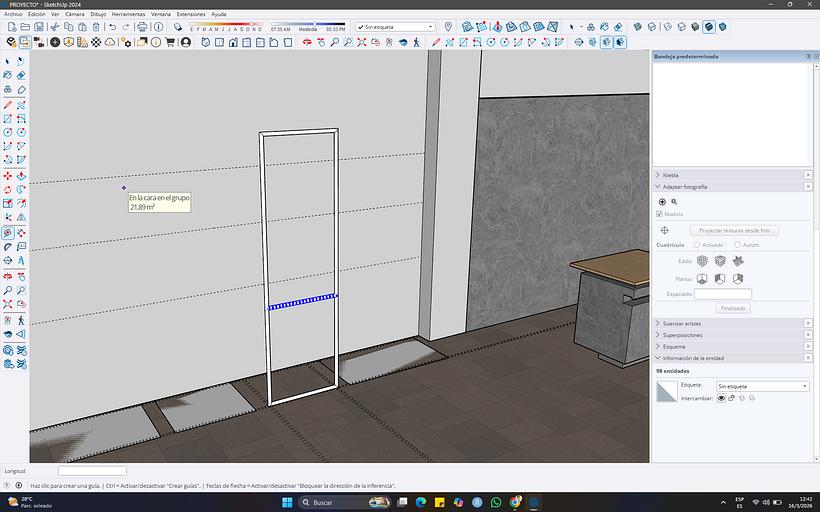Open the Archivo menu

[x=13, y=14]
